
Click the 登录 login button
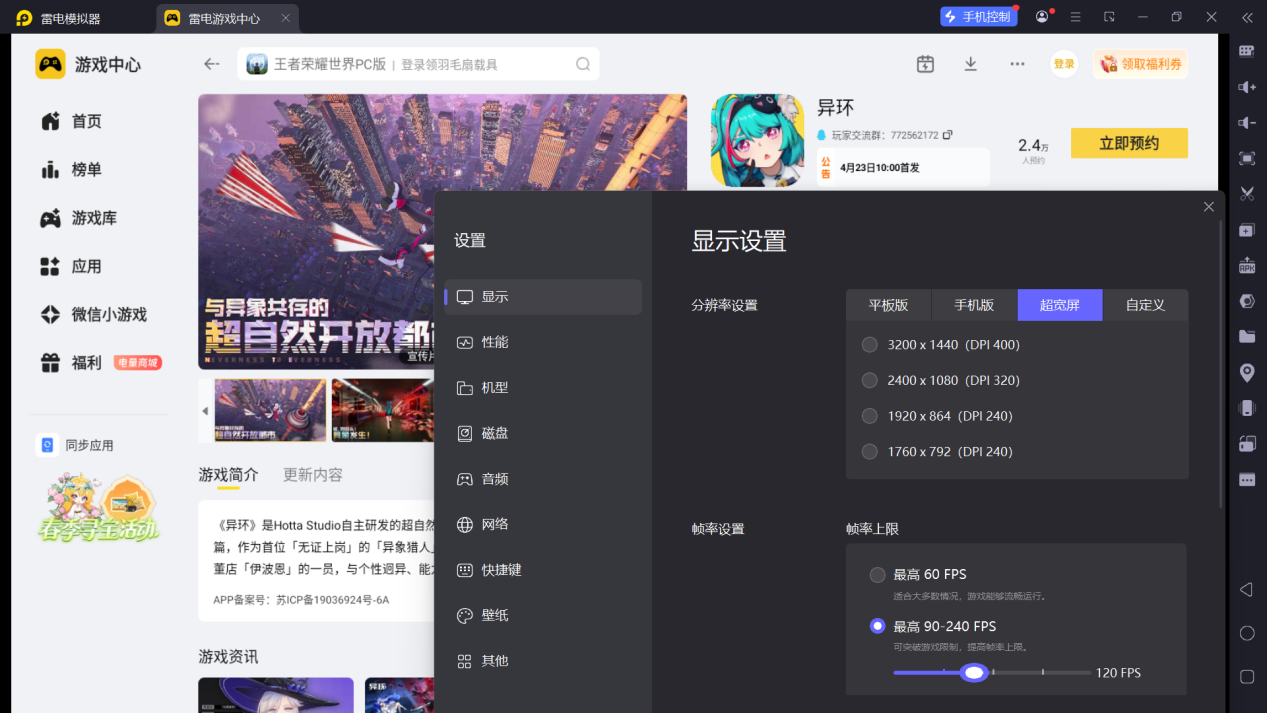tap(1063, 63)
